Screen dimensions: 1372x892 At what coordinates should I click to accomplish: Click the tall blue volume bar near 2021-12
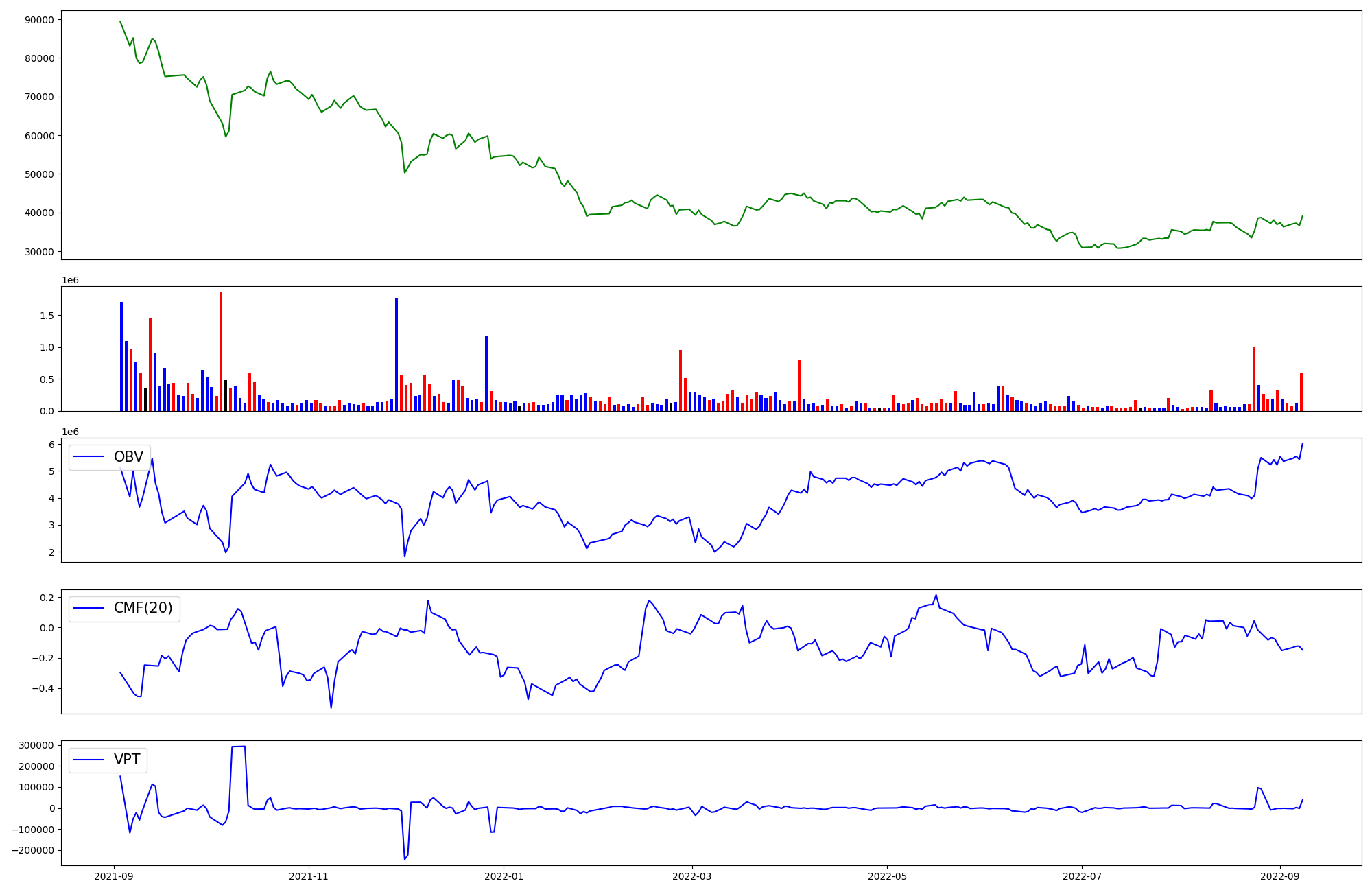(397, 354)
